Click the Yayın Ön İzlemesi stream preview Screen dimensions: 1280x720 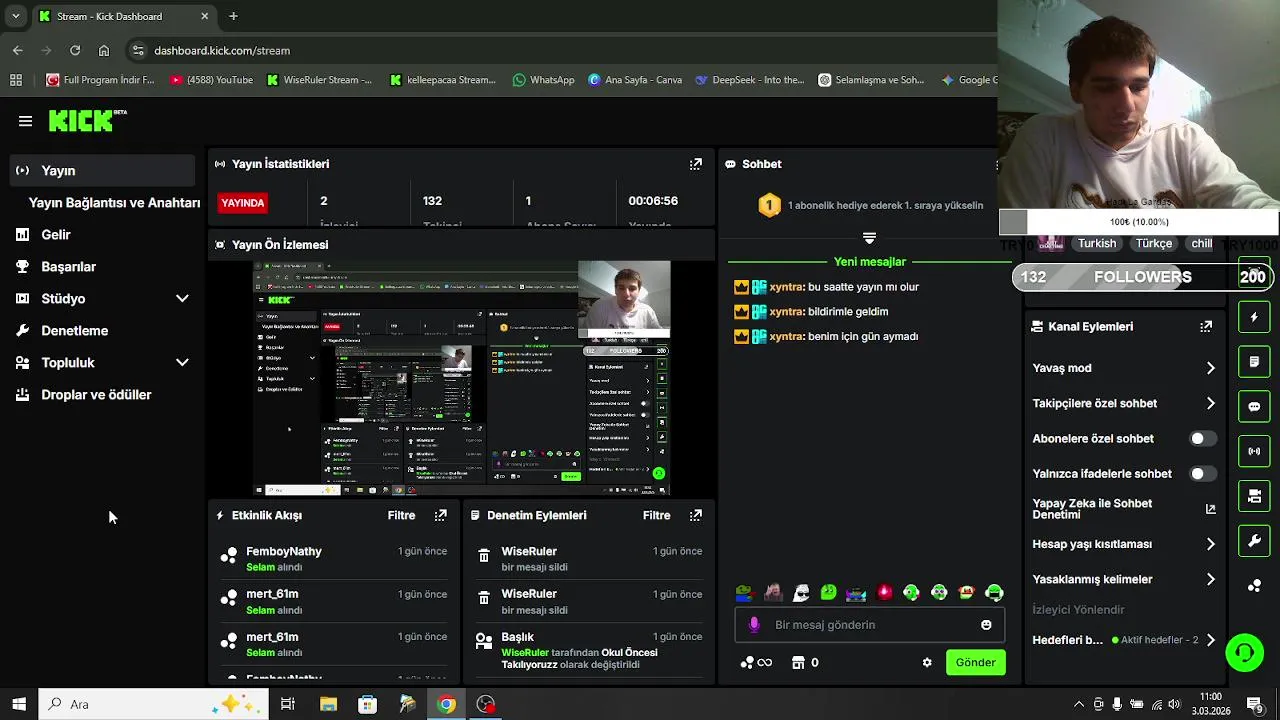461,378
